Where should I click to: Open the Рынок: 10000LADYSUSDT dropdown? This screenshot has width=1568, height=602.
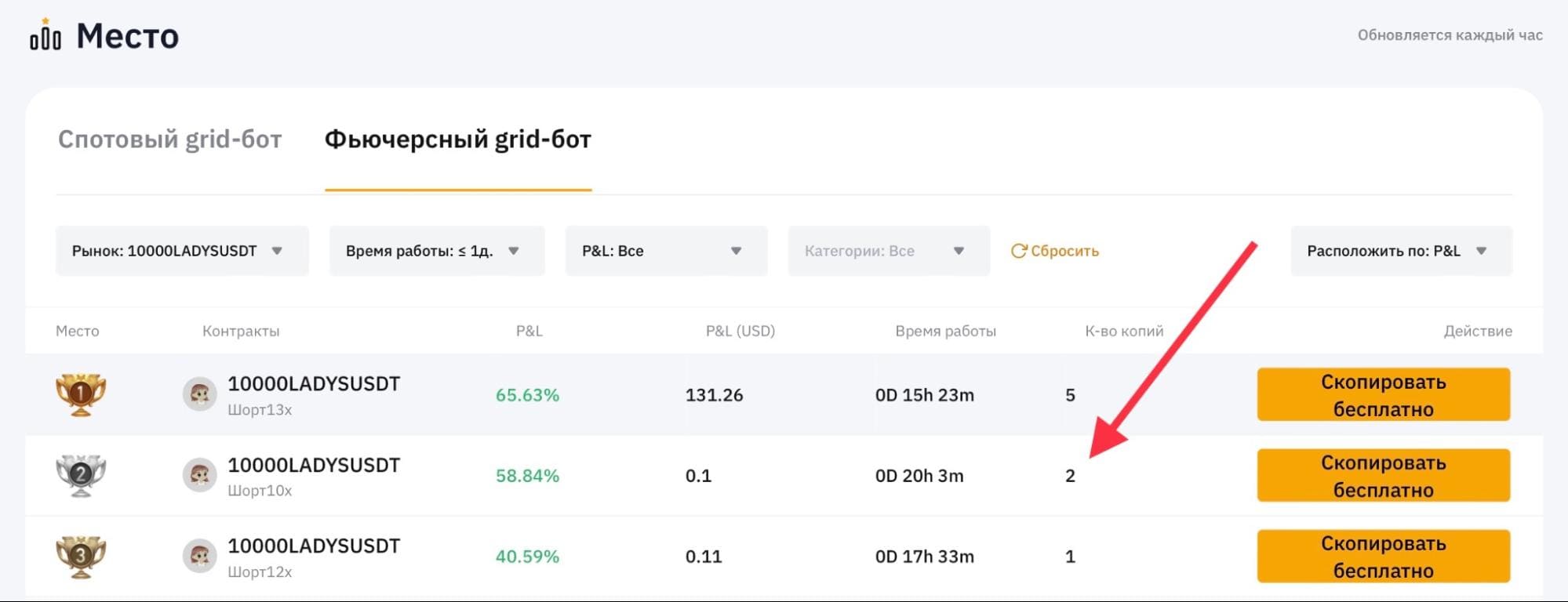coord(182,251)
